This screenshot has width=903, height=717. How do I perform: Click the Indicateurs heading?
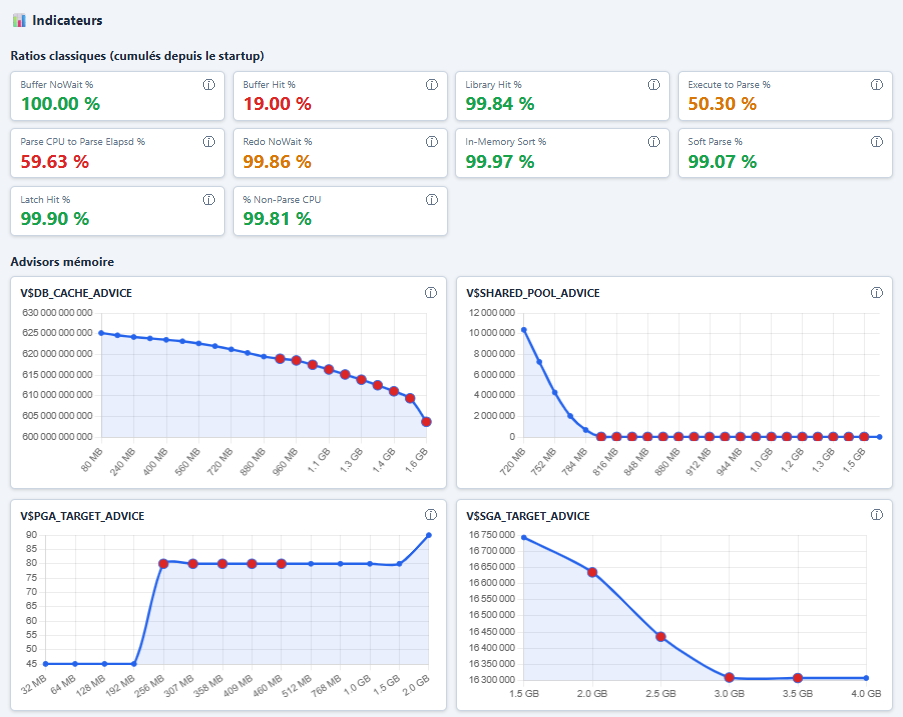tap(67, 20)
